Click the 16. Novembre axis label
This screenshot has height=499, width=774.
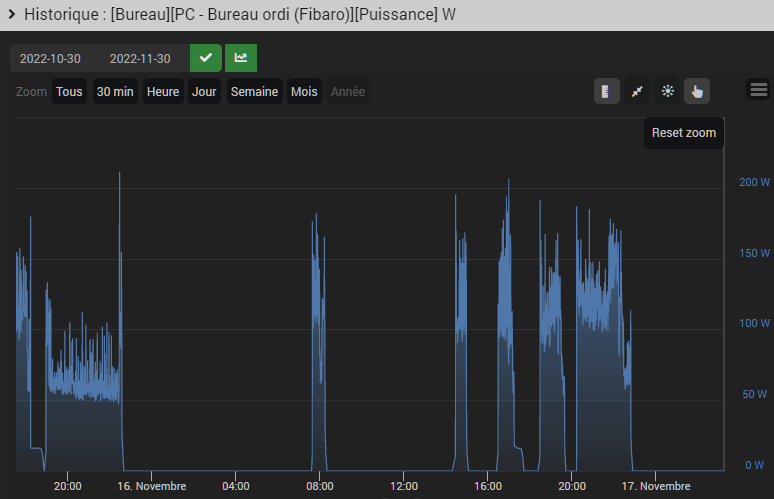152,486
